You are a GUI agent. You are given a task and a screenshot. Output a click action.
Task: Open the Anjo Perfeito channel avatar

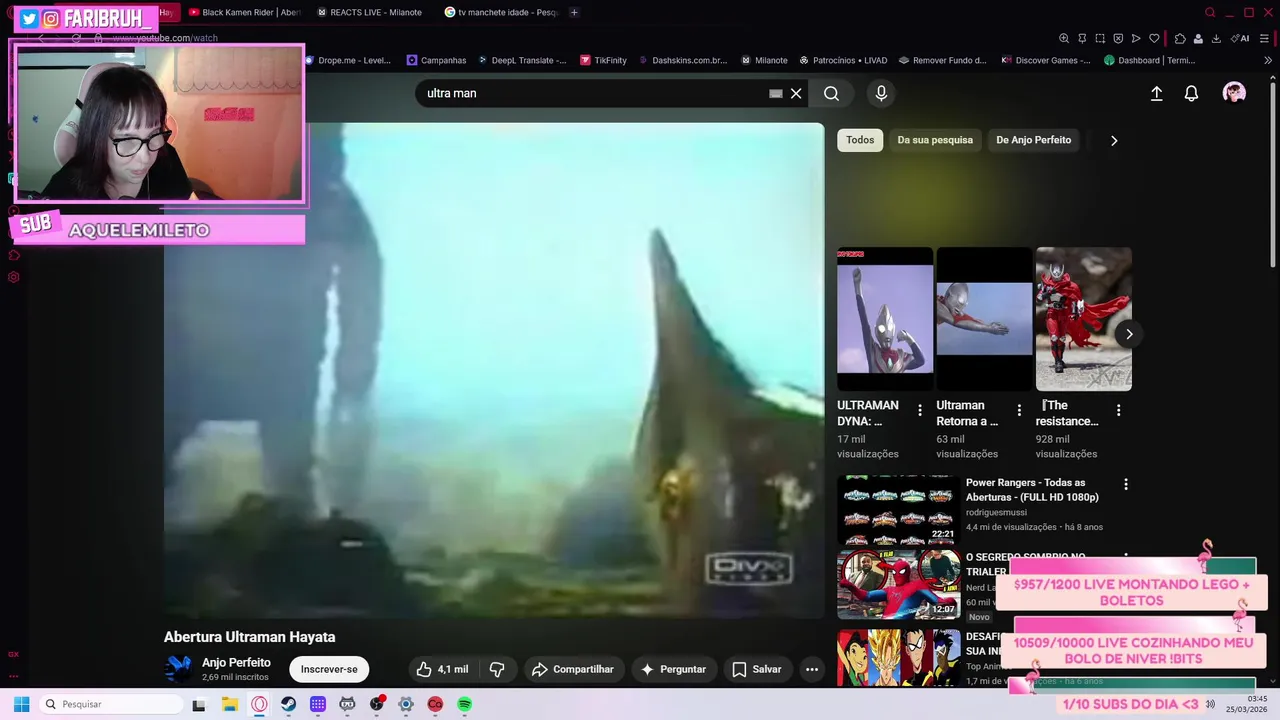[178, 669]
